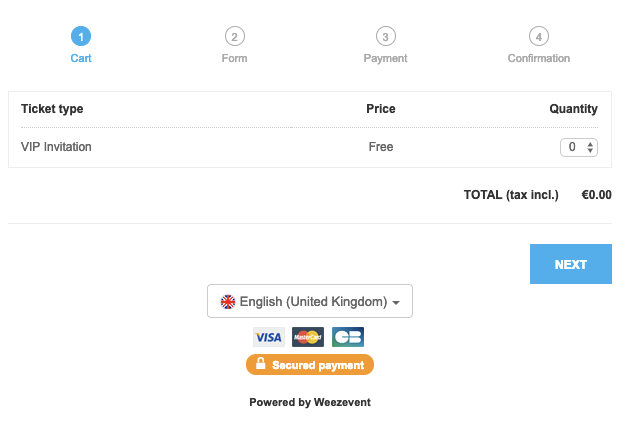Screen dimensions: 625x423
Task: Click the quantity number field showing 0
Action: click(x=579, y=147)
